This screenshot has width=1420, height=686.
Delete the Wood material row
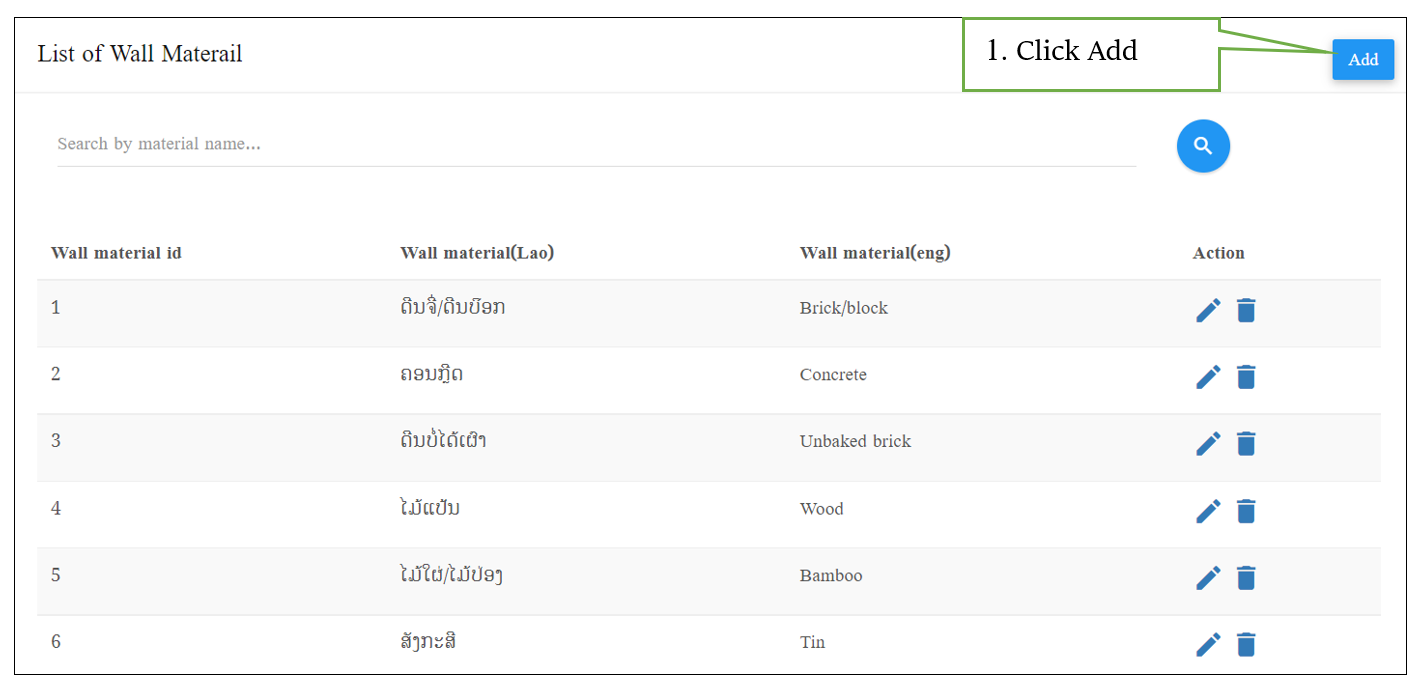click(1246, 511)
